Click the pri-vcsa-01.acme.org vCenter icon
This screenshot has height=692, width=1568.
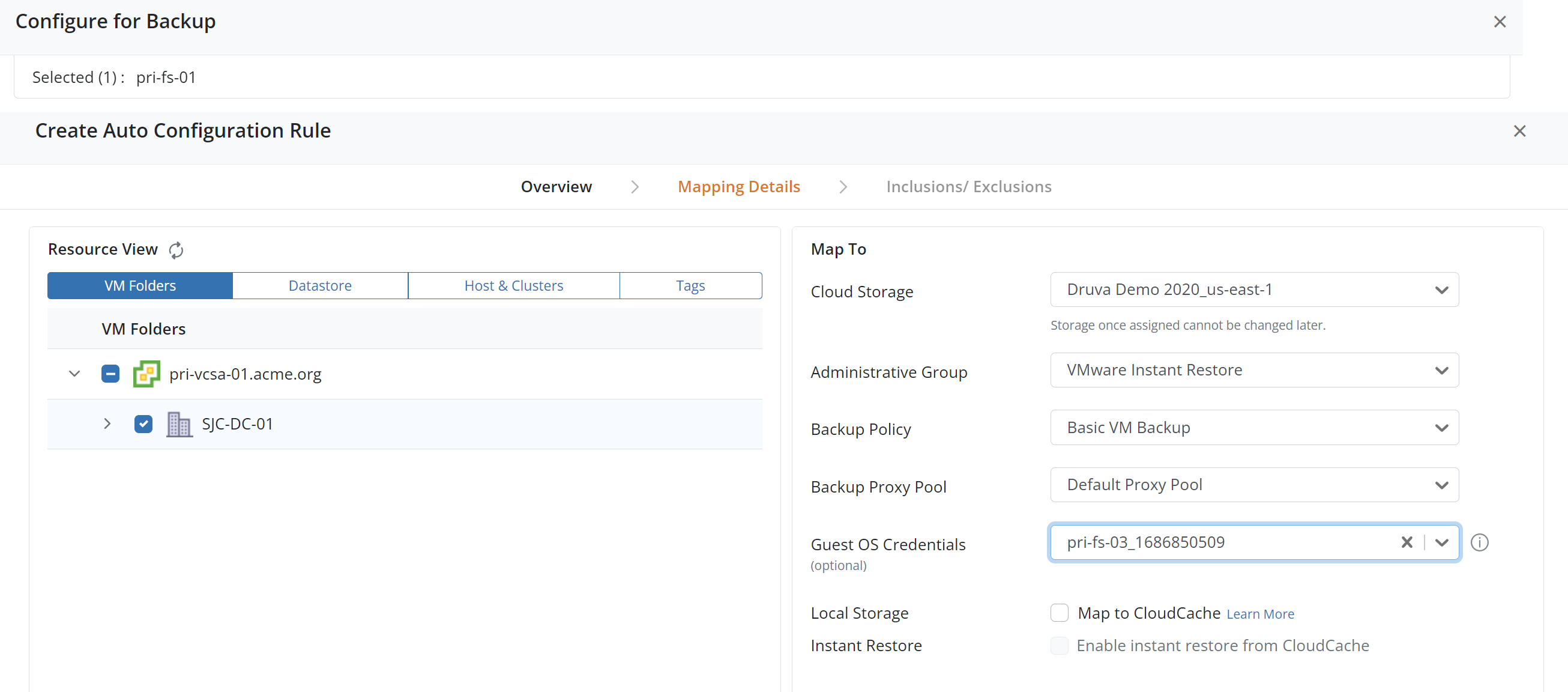pos(146,374)
